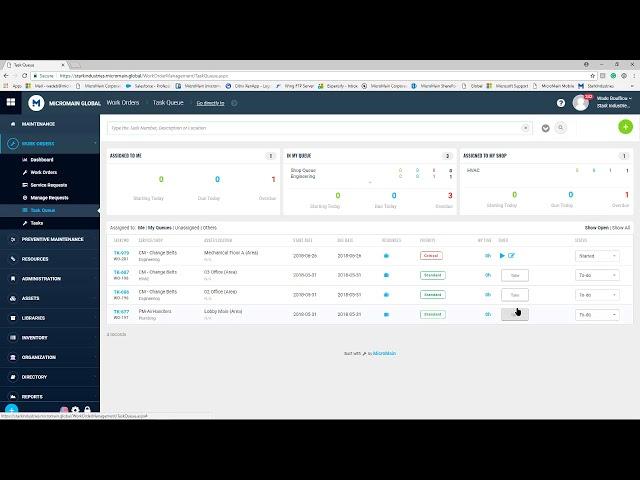This screenshot has height=480, width=640.
Task: Click the Take button for 03 Office task
Action: 515,276
